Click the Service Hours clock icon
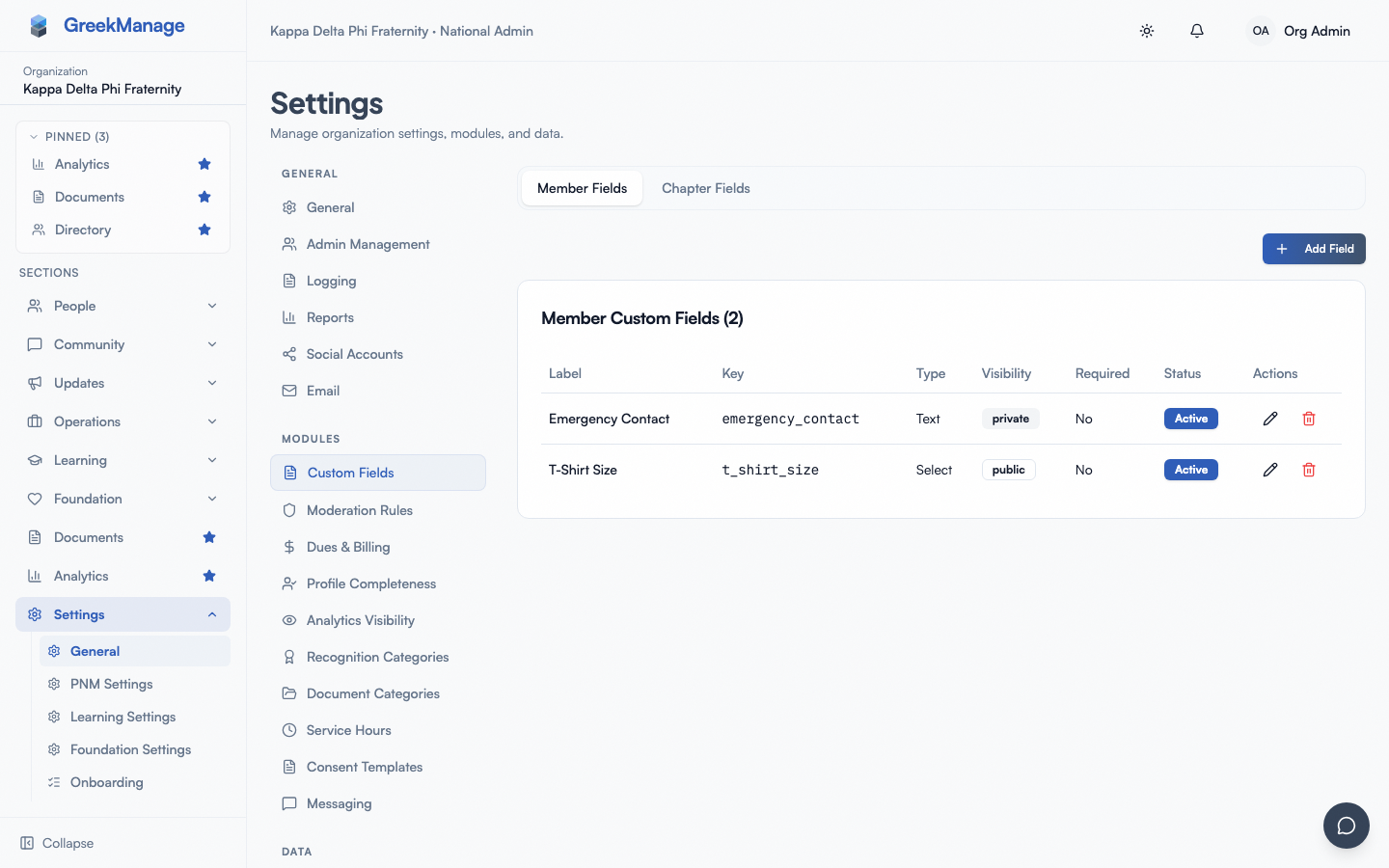Screen dimensions: 1389x868 289,730
